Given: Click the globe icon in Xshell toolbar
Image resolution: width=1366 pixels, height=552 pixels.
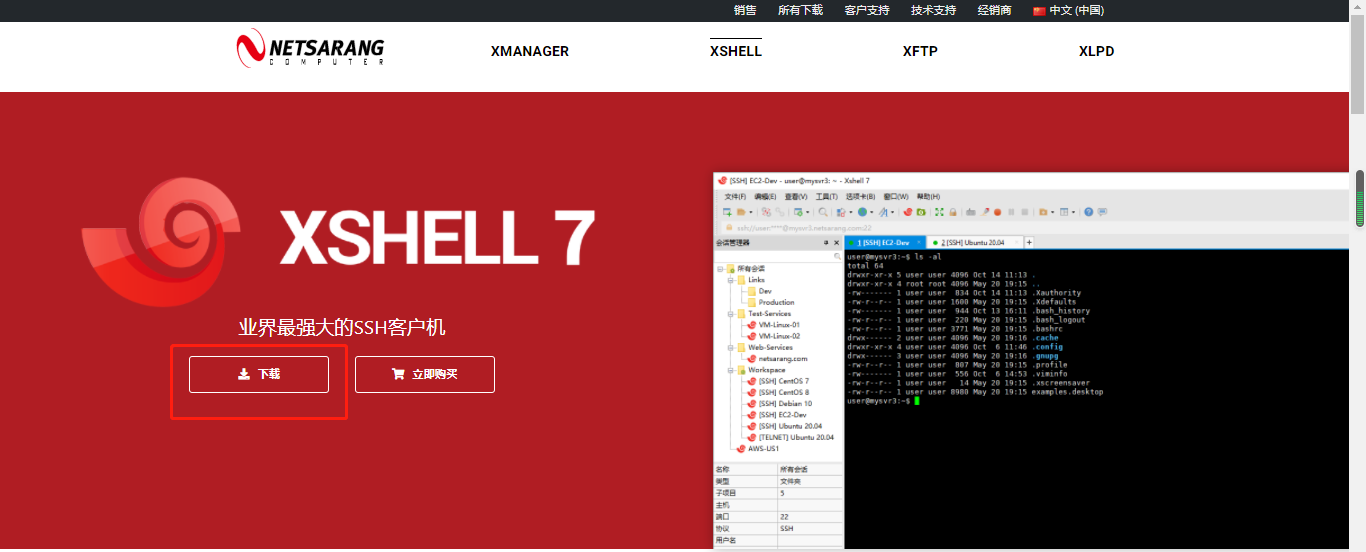Looking at the screenshot, I should [862, 212].
